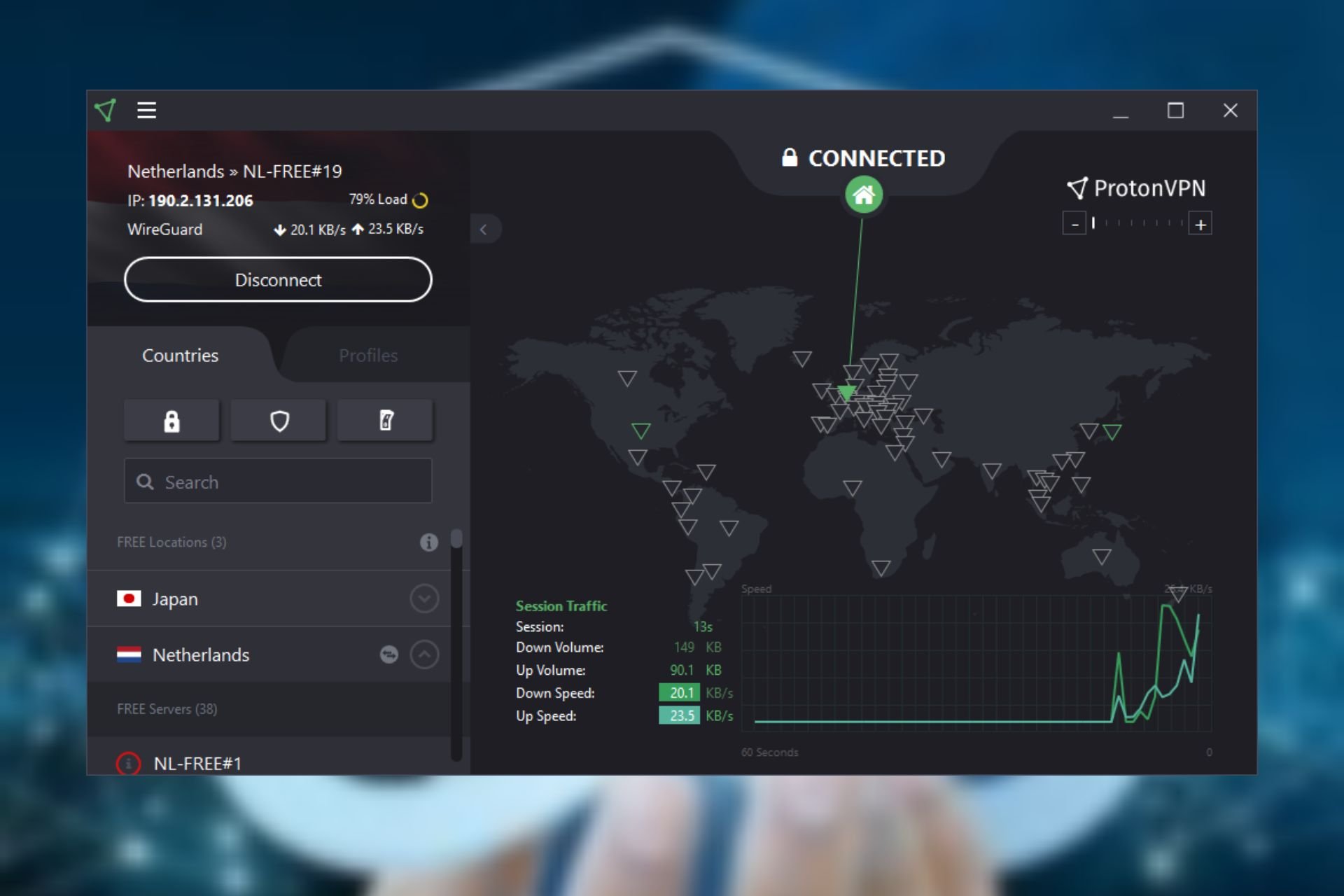
Task: Switch to the Countries tab
Action: tap(180, 356)
